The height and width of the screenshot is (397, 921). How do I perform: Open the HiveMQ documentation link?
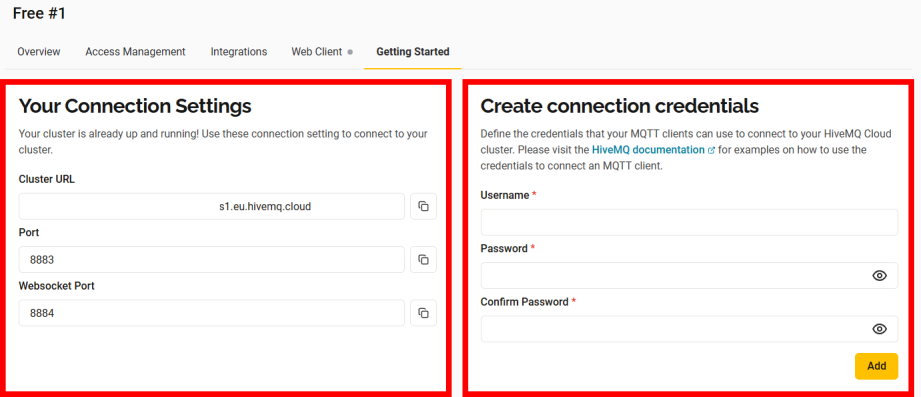pyautogui.click(x=648, y=150)
